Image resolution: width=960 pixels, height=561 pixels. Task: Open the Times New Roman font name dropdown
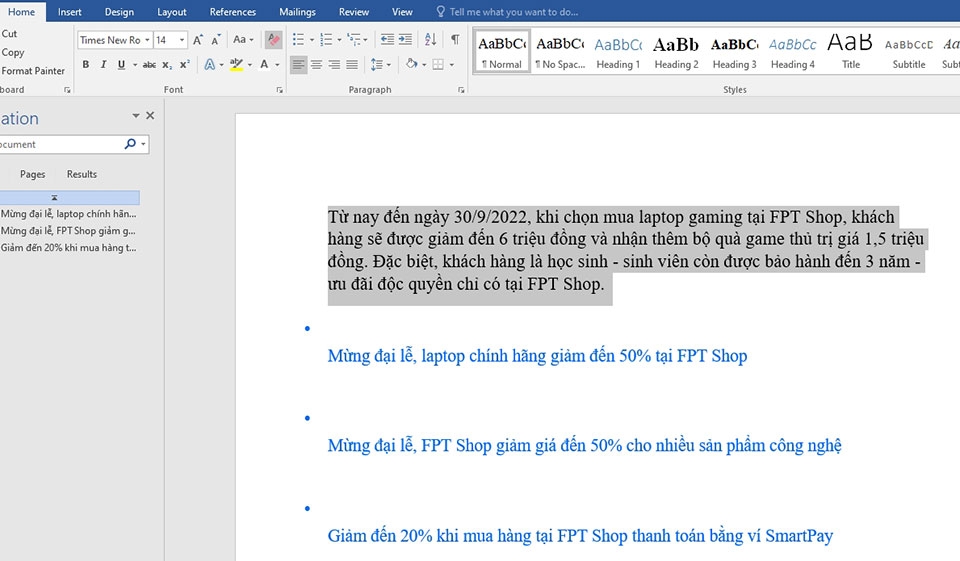(x=147, y=40)
